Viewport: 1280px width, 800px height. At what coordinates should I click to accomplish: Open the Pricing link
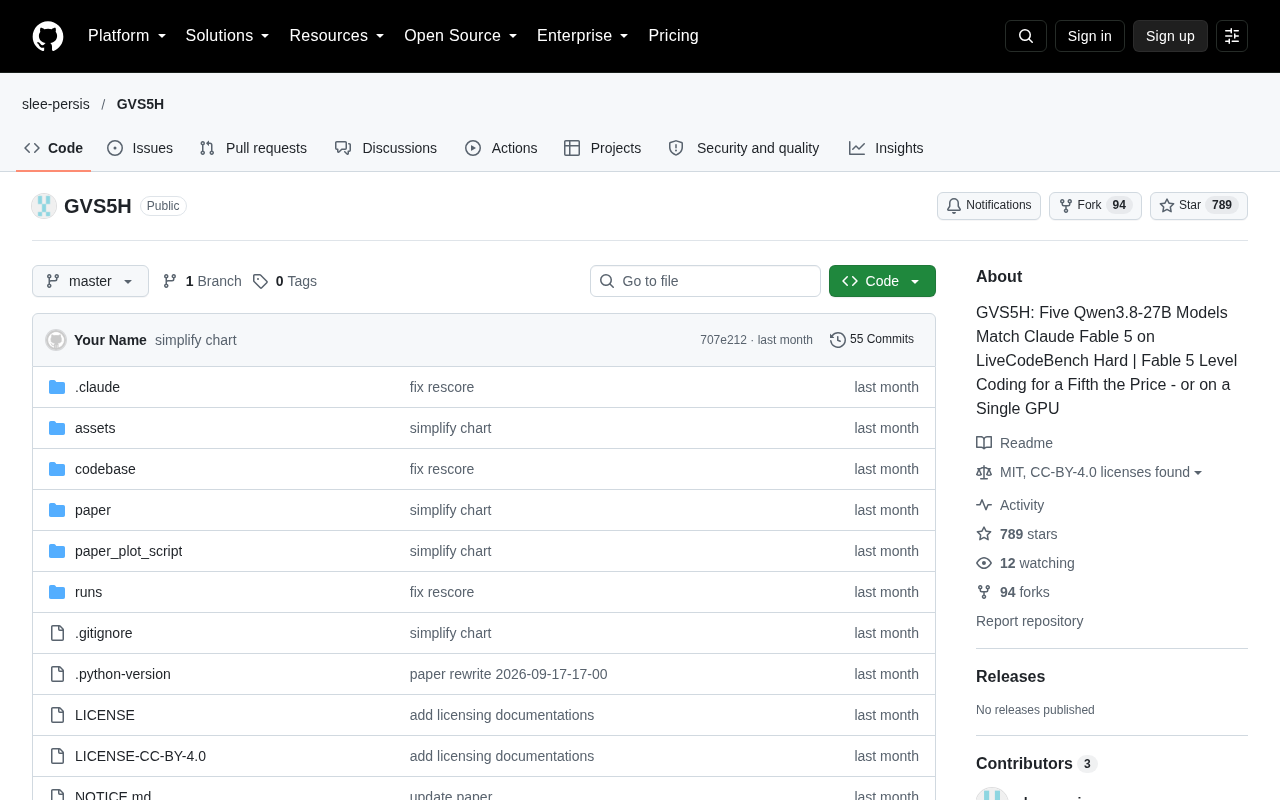pyautogui.click(x=673, y=36)
